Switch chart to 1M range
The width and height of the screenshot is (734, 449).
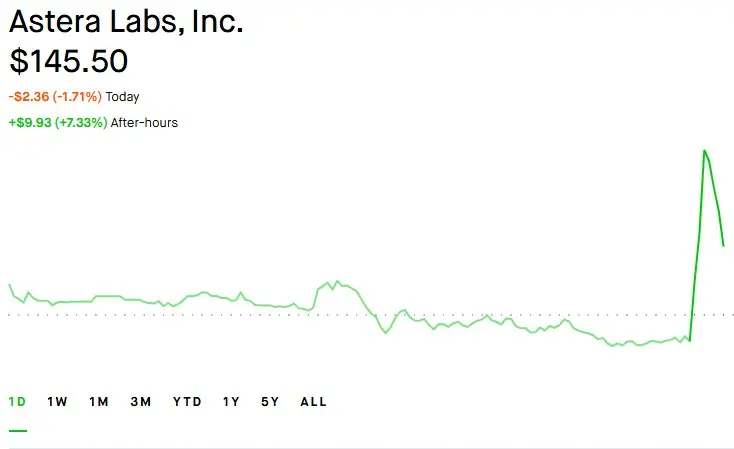click(99, 402)
